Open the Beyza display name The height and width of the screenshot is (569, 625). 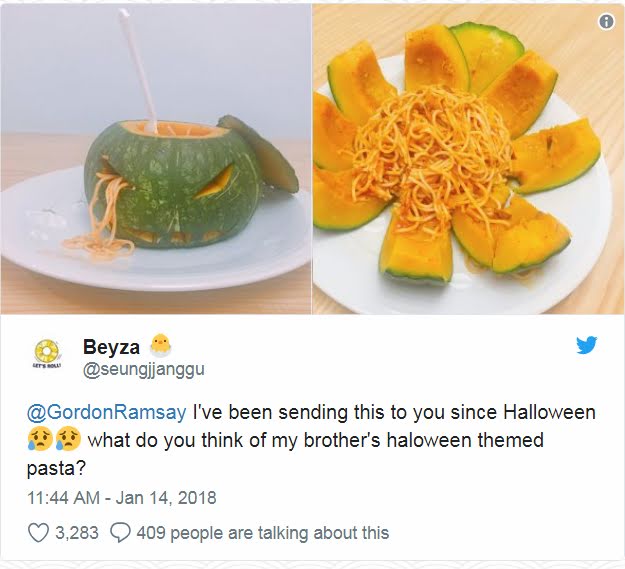coord(111,347)
